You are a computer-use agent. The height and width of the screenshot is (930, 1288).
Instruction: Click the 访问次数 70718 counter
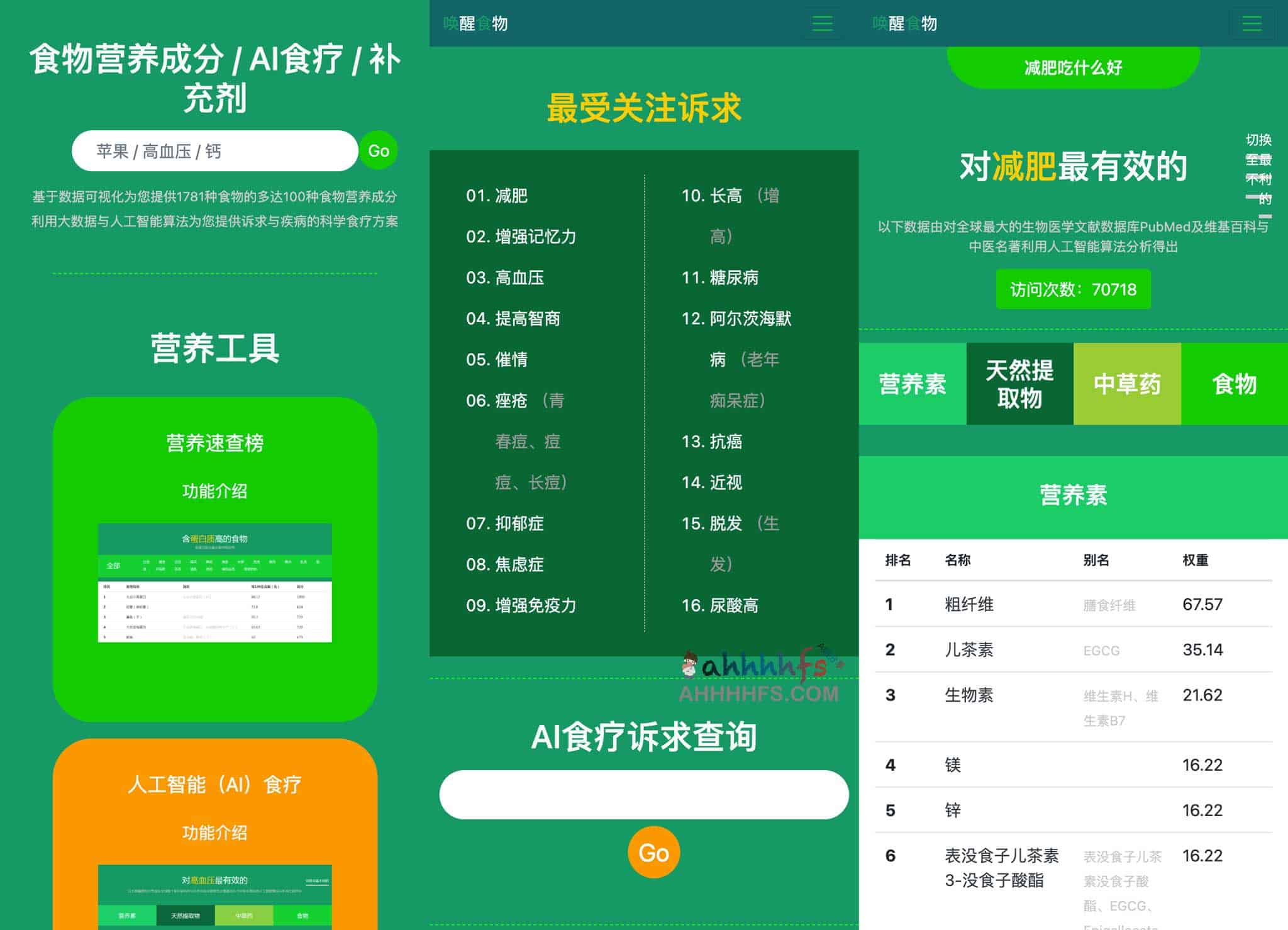click(x=1073, y=289)
